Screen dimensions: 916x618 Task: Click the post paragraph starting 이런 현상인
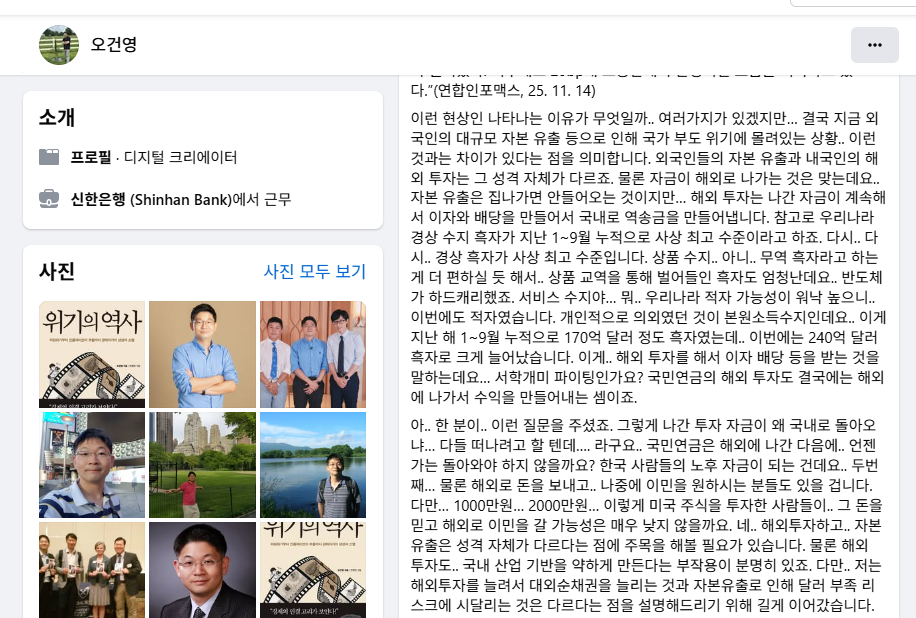point(648,258)
